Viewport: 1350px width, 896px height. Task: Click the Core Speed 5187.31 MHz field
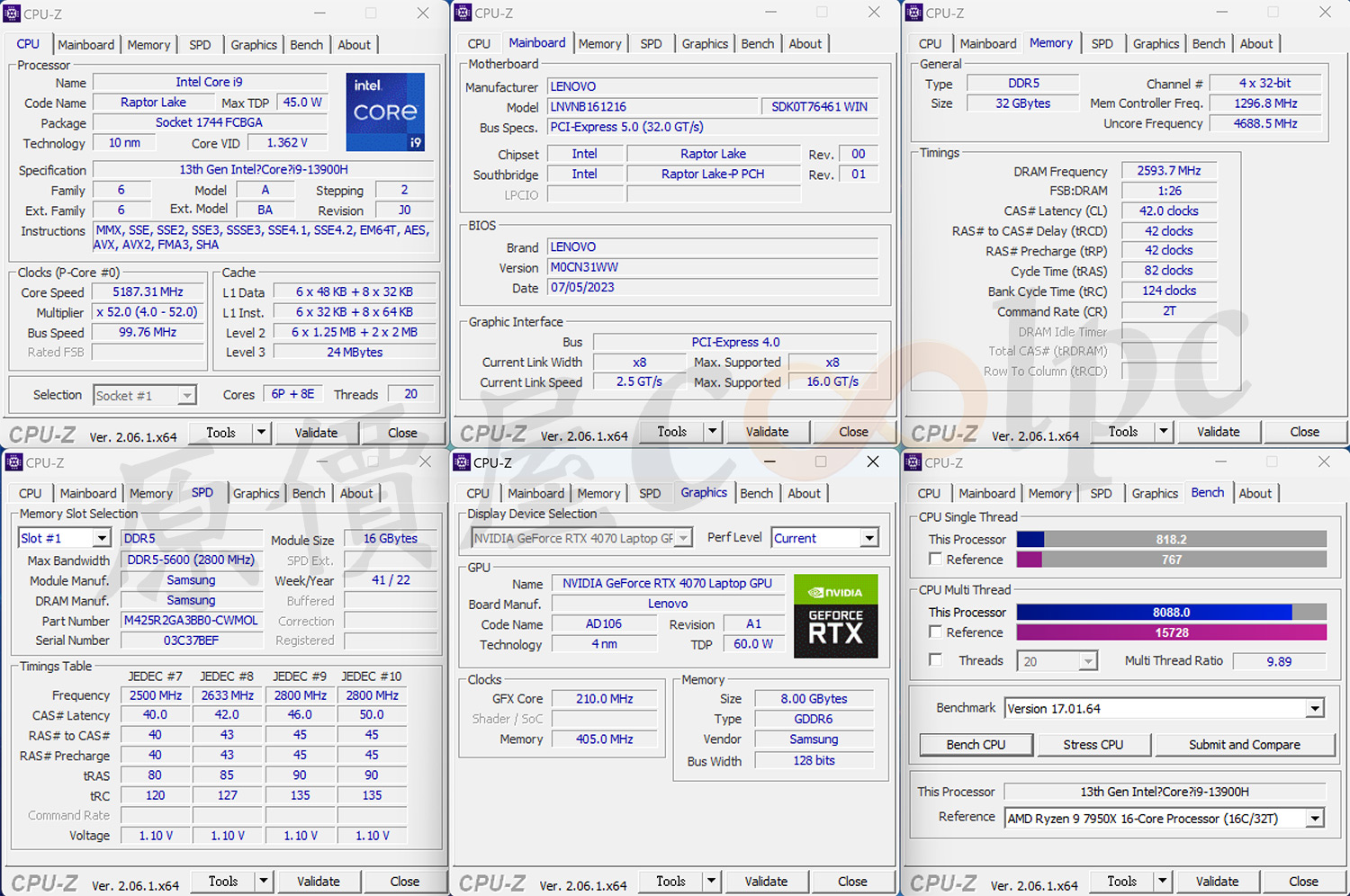click(x=148, y=292)
